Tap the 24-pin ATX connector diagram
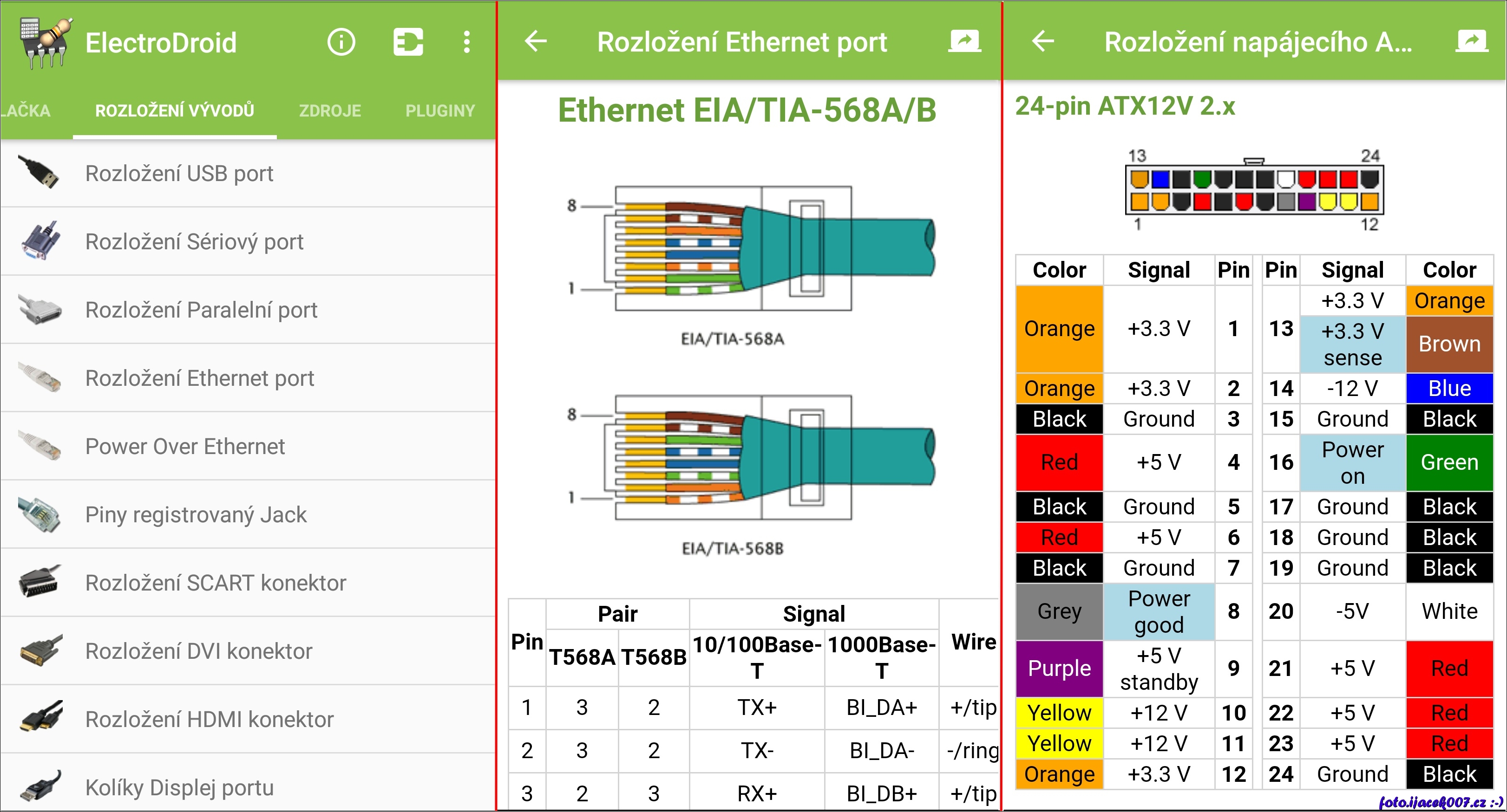This screenshot has height=812, width=1507. pos(1254,190)
